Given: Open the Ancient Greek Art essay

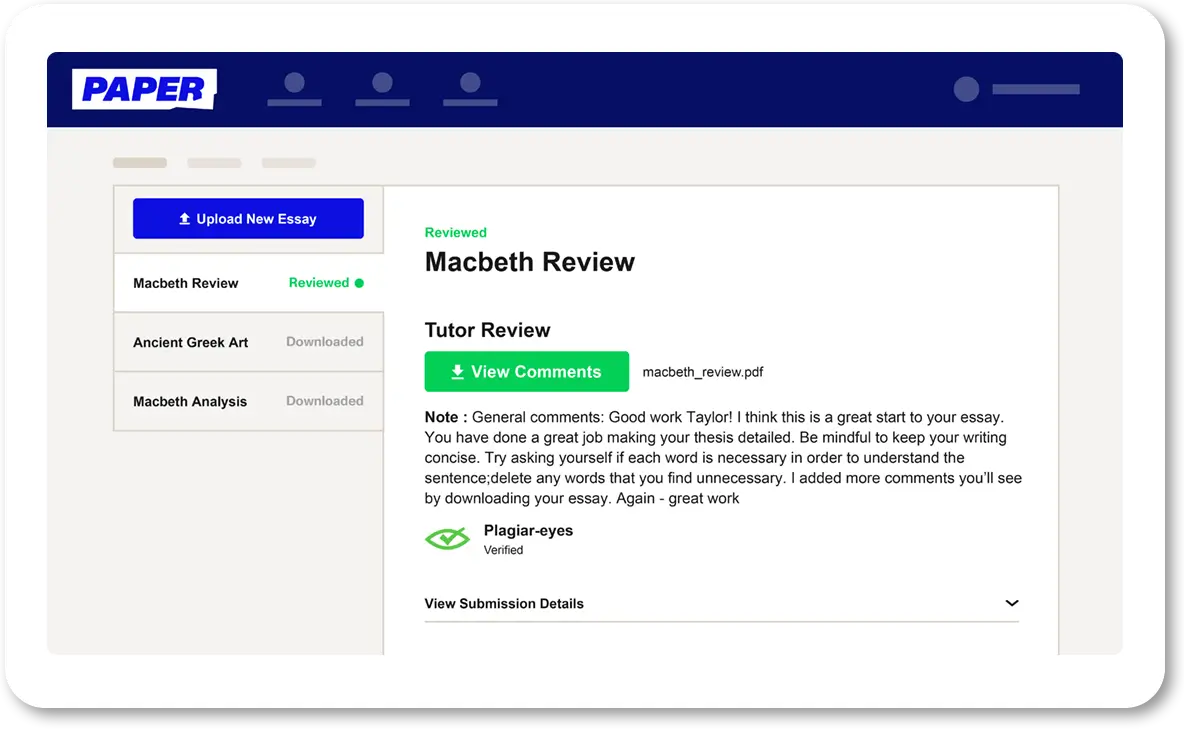Looking at the screenshot, I should tap(191, 342).
